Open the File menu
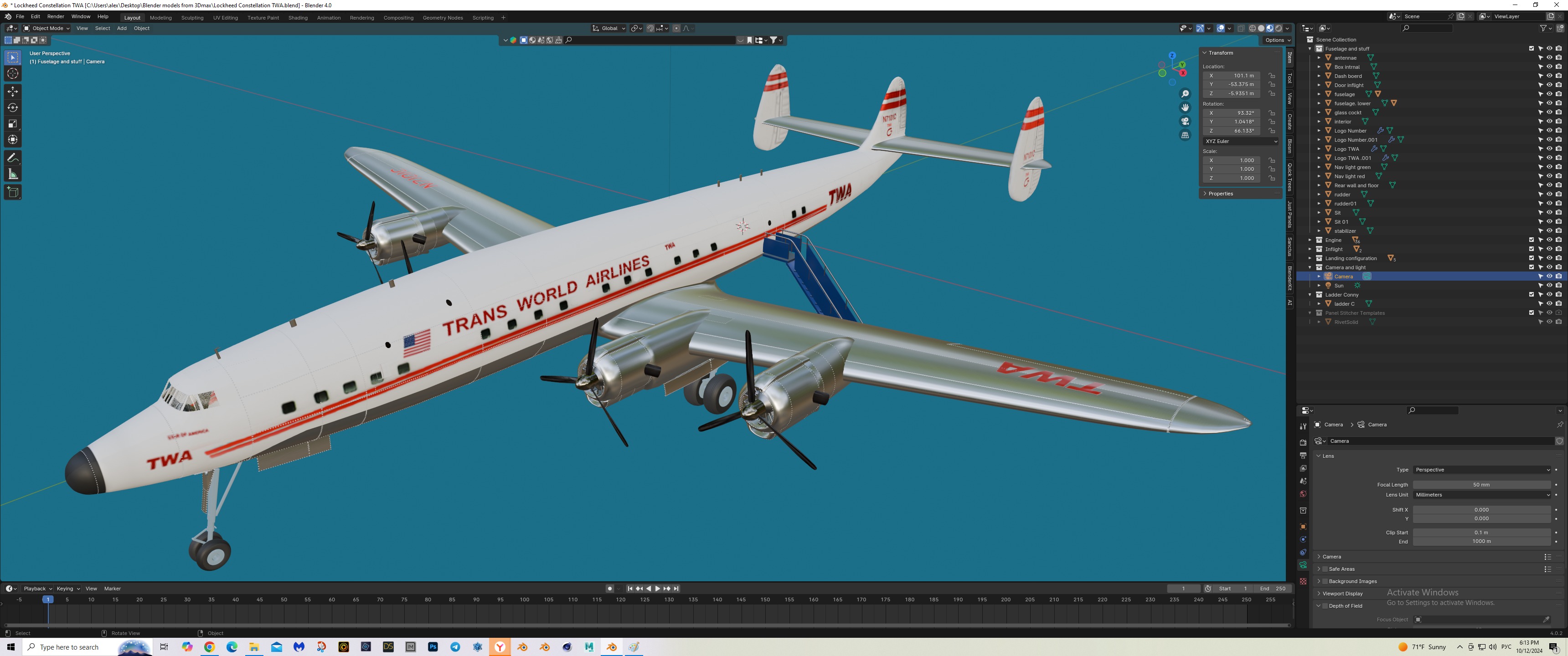This screenshot has width=1568, height=656. click(20, 17)
